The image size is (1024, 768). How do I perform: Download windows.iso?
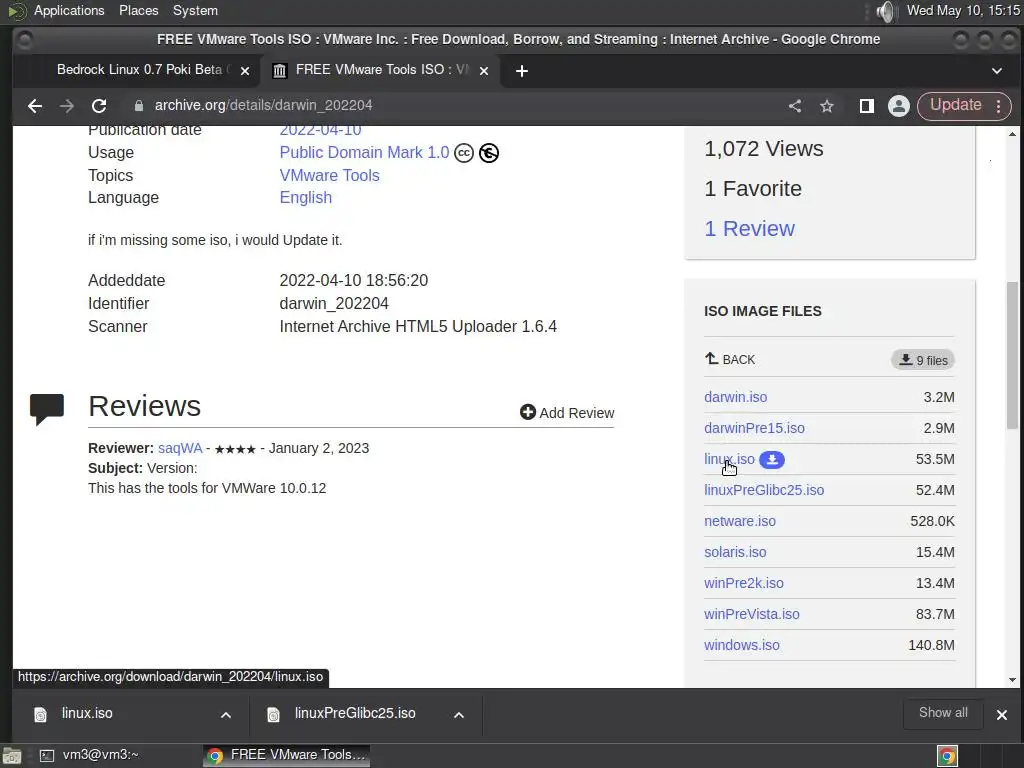(x=742, y=645)
